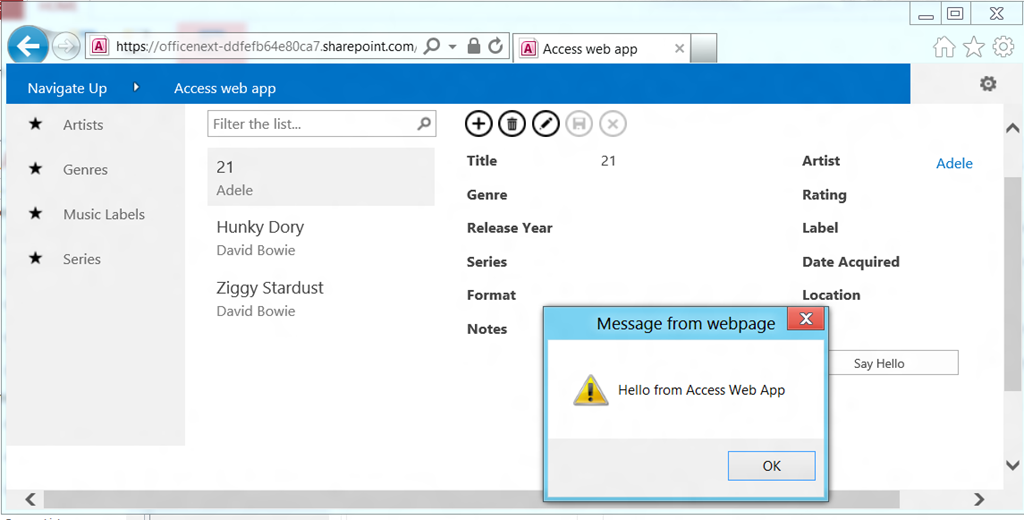Click the Delete record trash icon
1024x520 pixels.
click(x=512, y=123)
